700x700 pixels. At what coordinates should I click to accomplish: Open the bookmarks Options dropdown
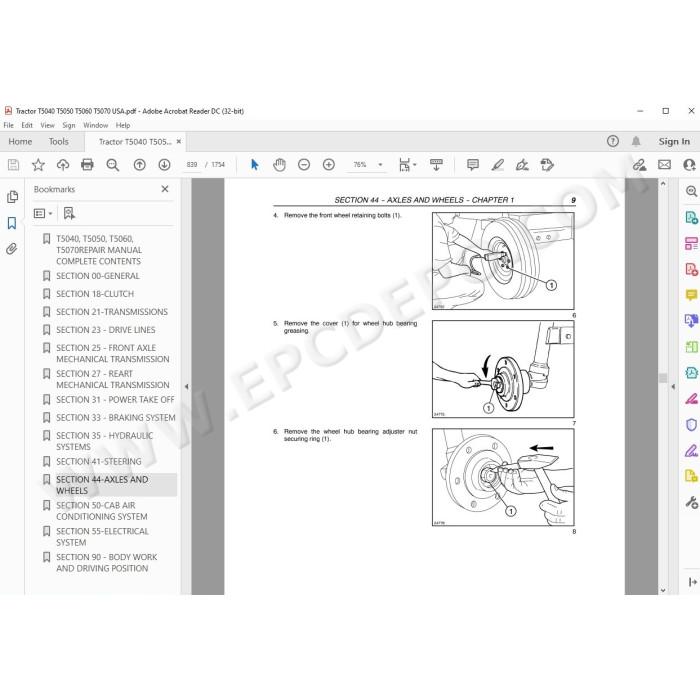tap(43, 213)
